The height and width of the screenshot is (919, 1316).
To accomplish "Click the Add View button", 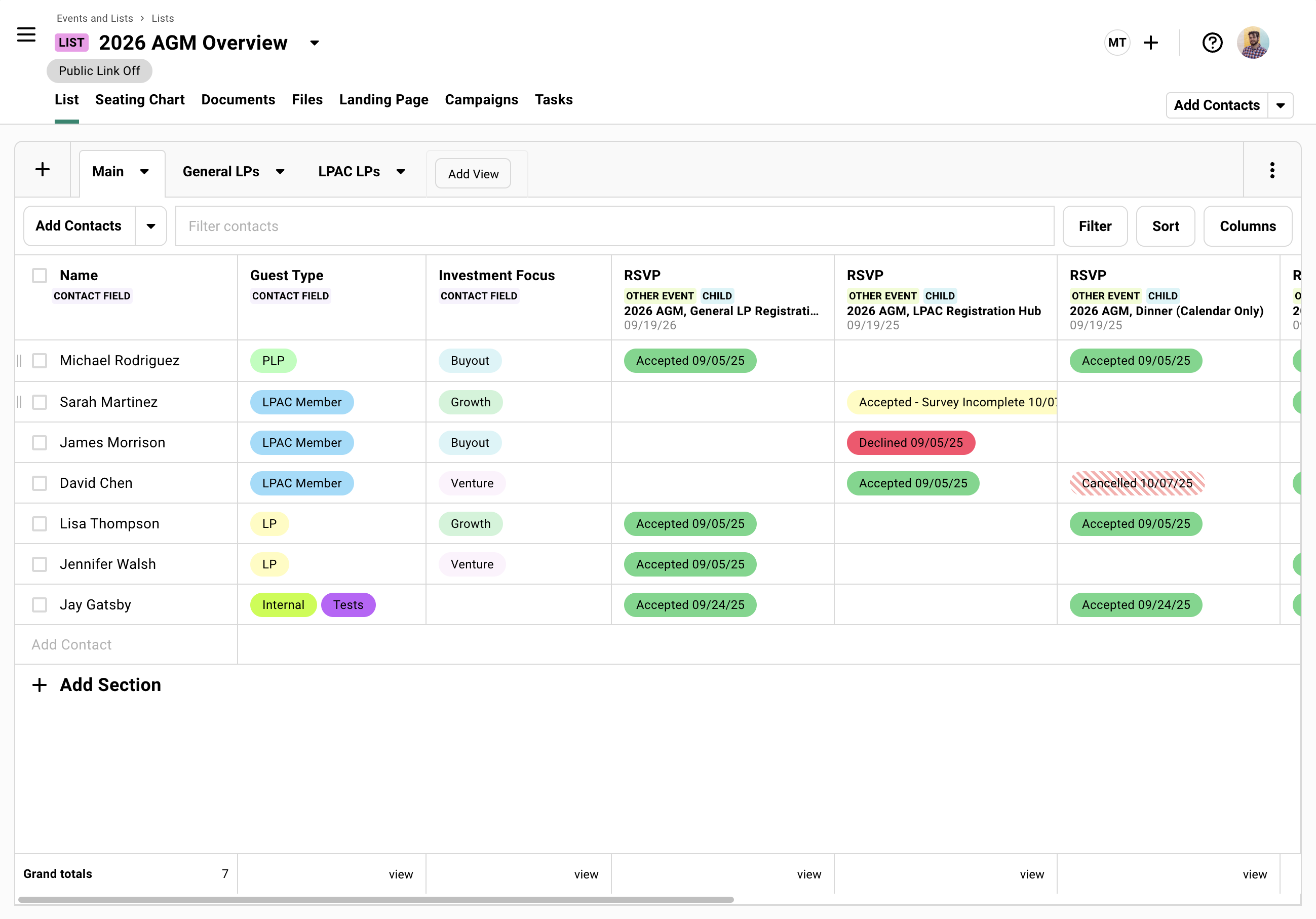I will pos(472,173).
